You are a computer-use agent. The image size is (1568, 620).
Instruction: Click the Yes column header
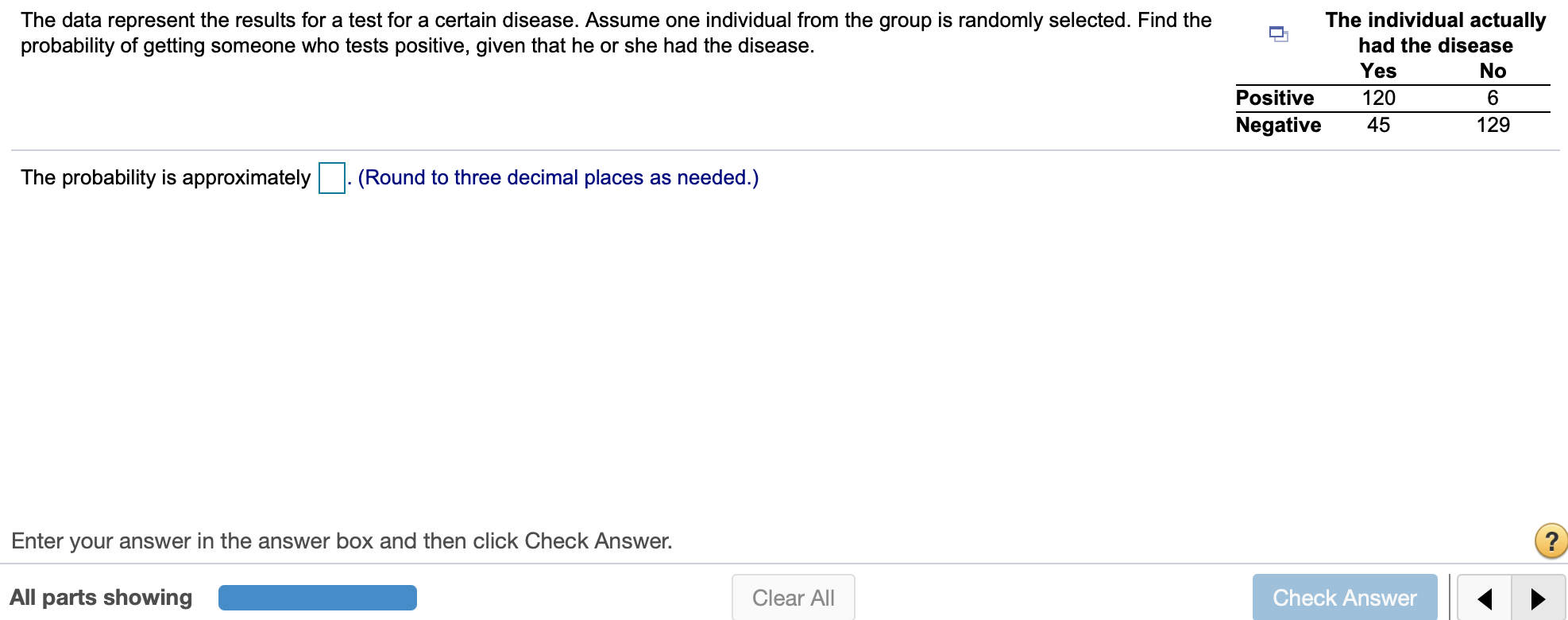[1377, 71]
